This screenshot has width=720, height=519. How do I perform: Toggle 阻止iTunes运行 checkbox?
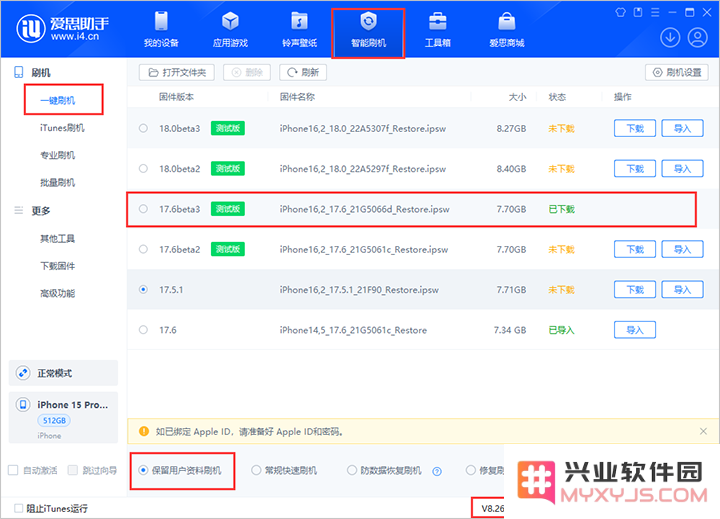point(18,508)
